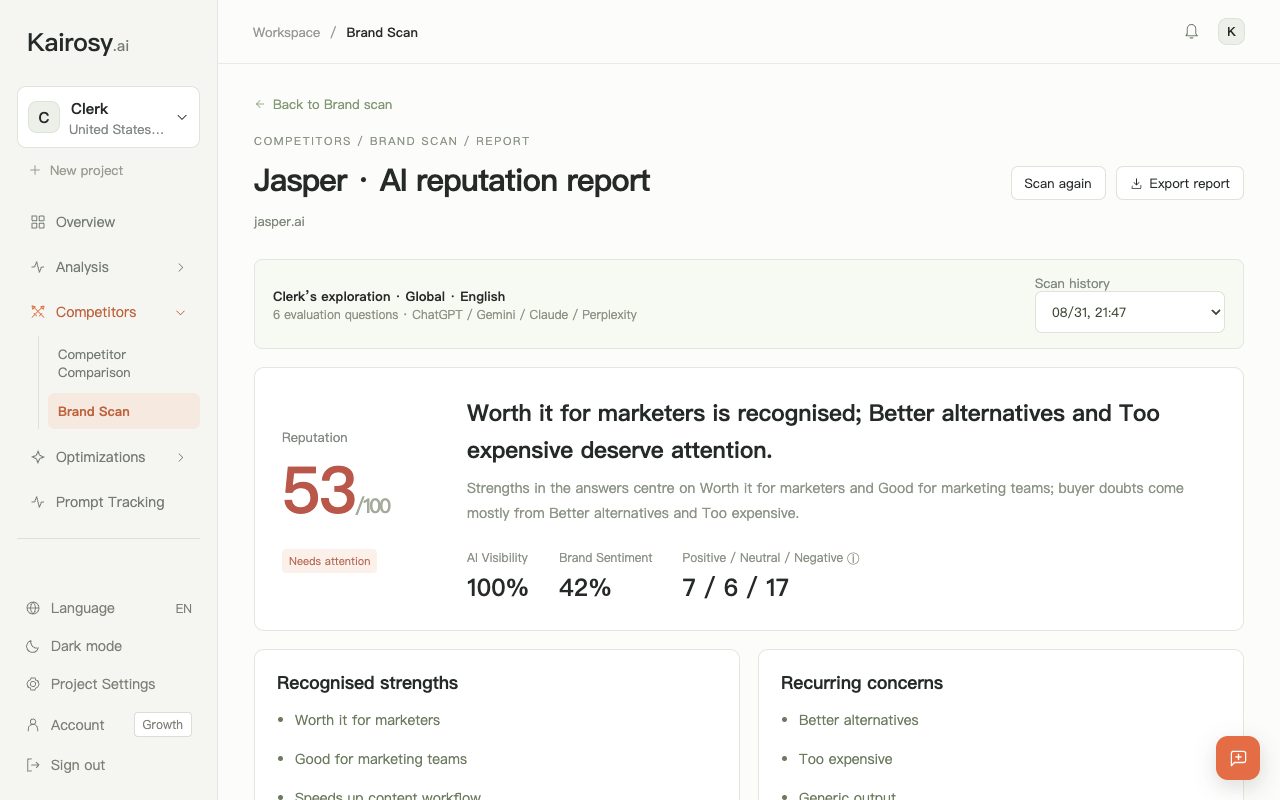This screenshot has width=1280, height=800.
Task: Click the C project avatar tile
Action: tap(44, 117)
